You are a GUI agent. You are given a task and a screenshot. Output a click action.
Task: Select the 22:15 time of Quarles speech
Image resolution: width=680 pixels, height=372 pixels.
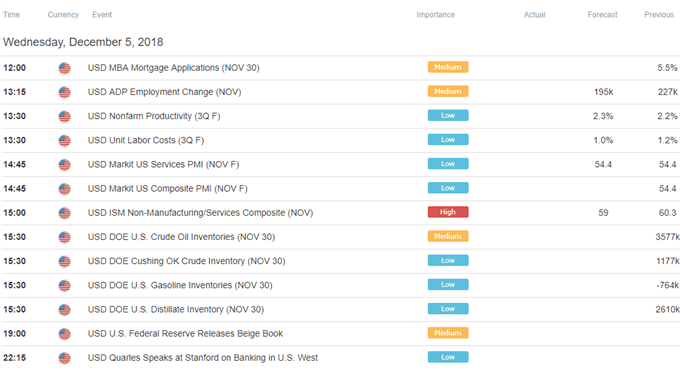14,358
